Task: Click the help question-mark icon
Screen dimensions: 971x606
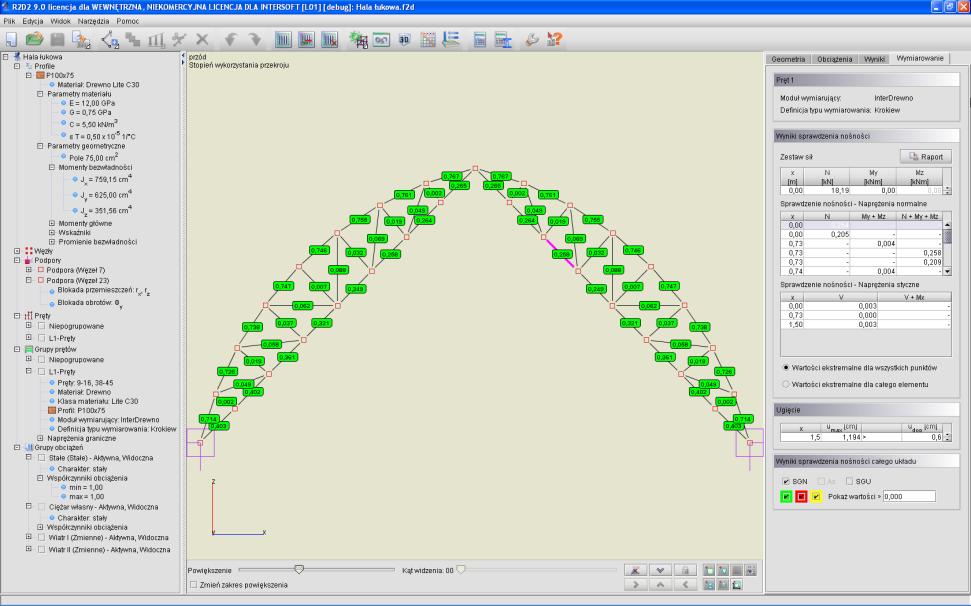Action: [x=554, y=40]
